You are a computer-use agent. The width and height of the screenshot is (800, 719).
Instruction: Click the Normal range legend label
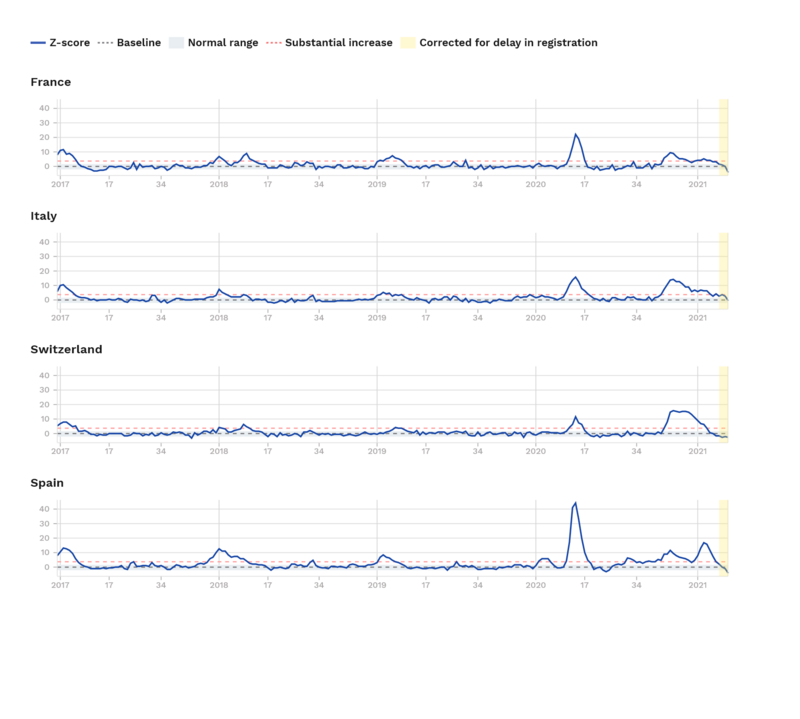coord(223,43)
